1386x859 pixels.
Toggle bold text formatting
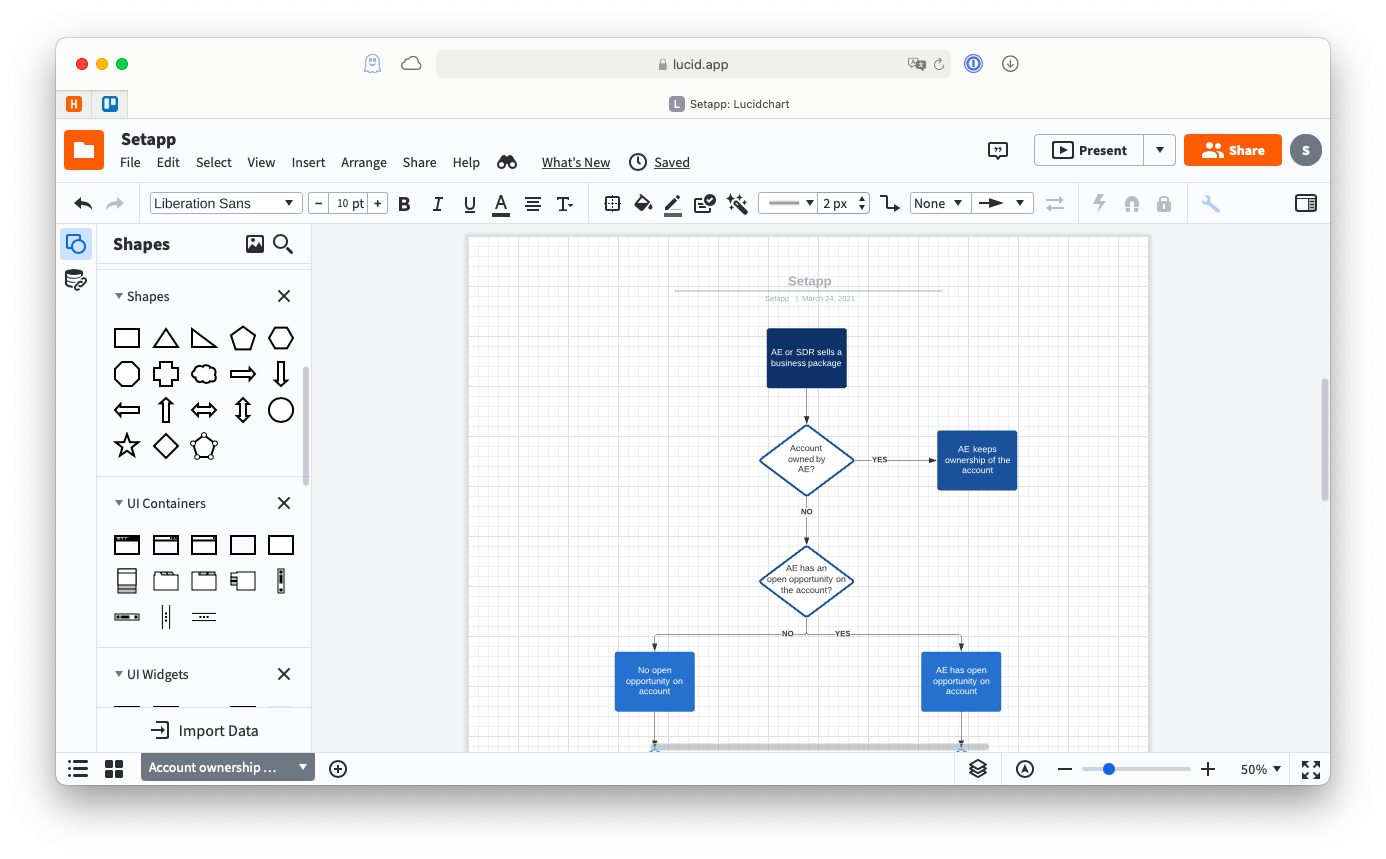click(404, 204)
